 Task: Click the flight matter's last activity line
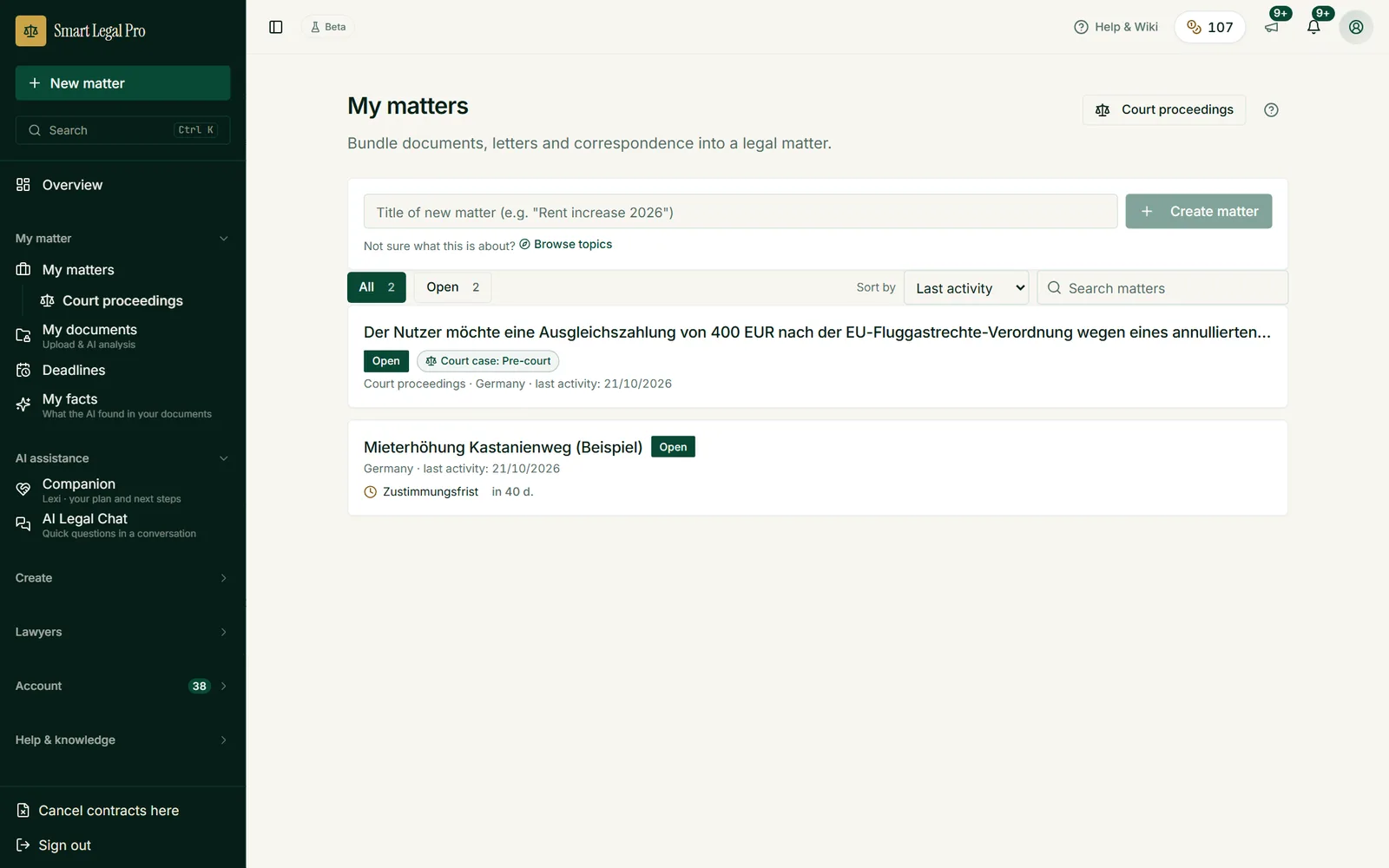[x=517, y=384]
